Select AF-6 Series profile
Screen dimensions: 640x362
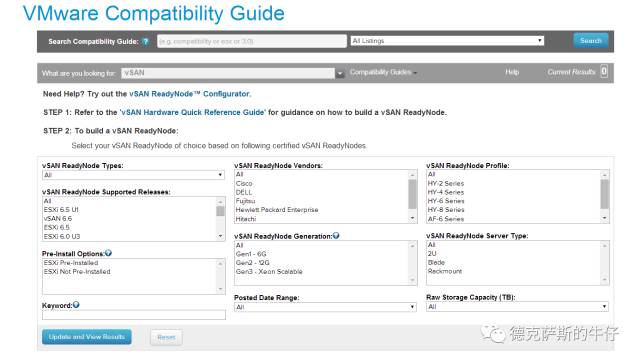coord(446,219)
